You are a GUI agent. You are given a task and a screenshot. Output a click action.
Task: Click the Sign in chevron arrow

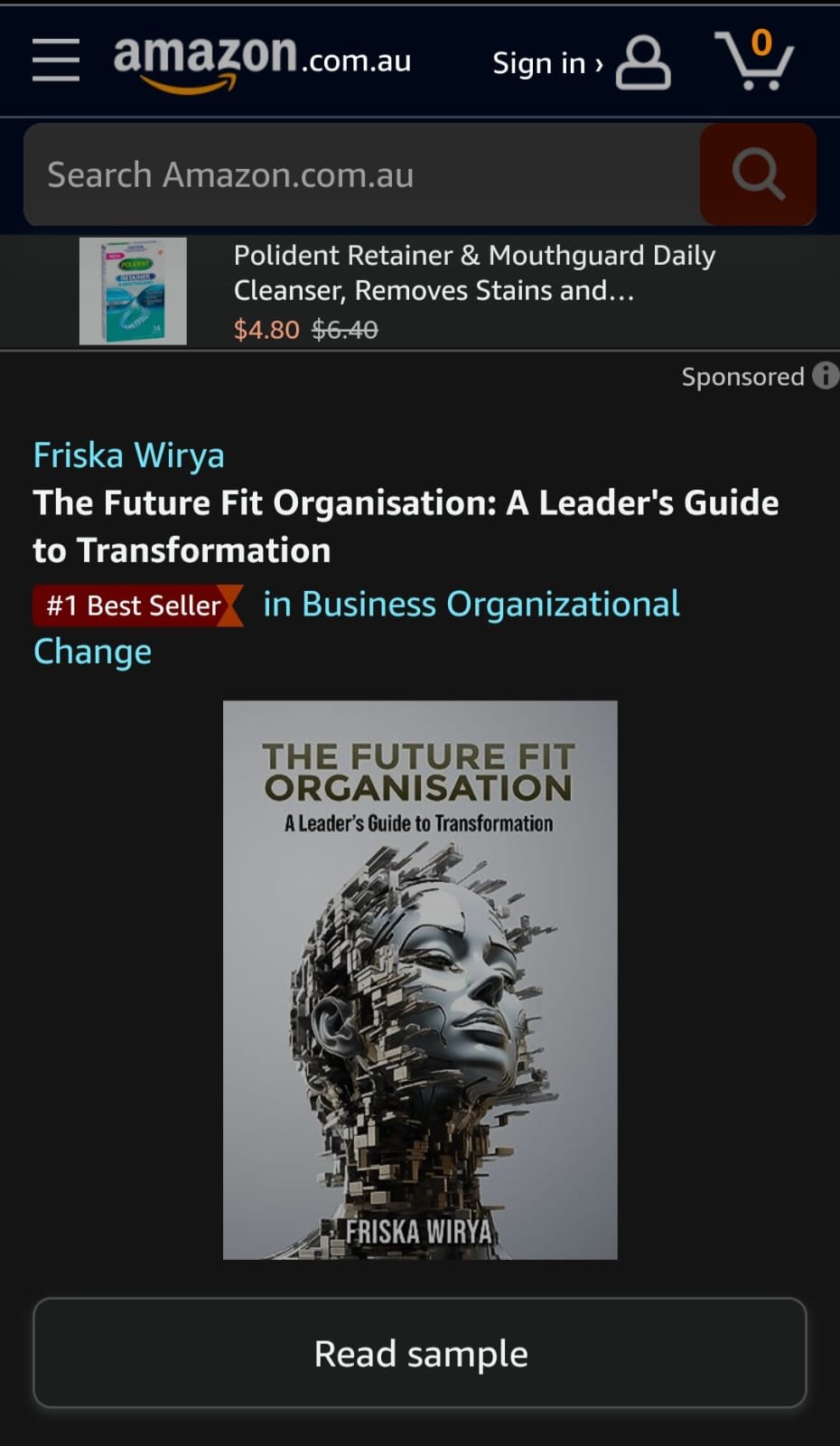click(x=598, y=64)
